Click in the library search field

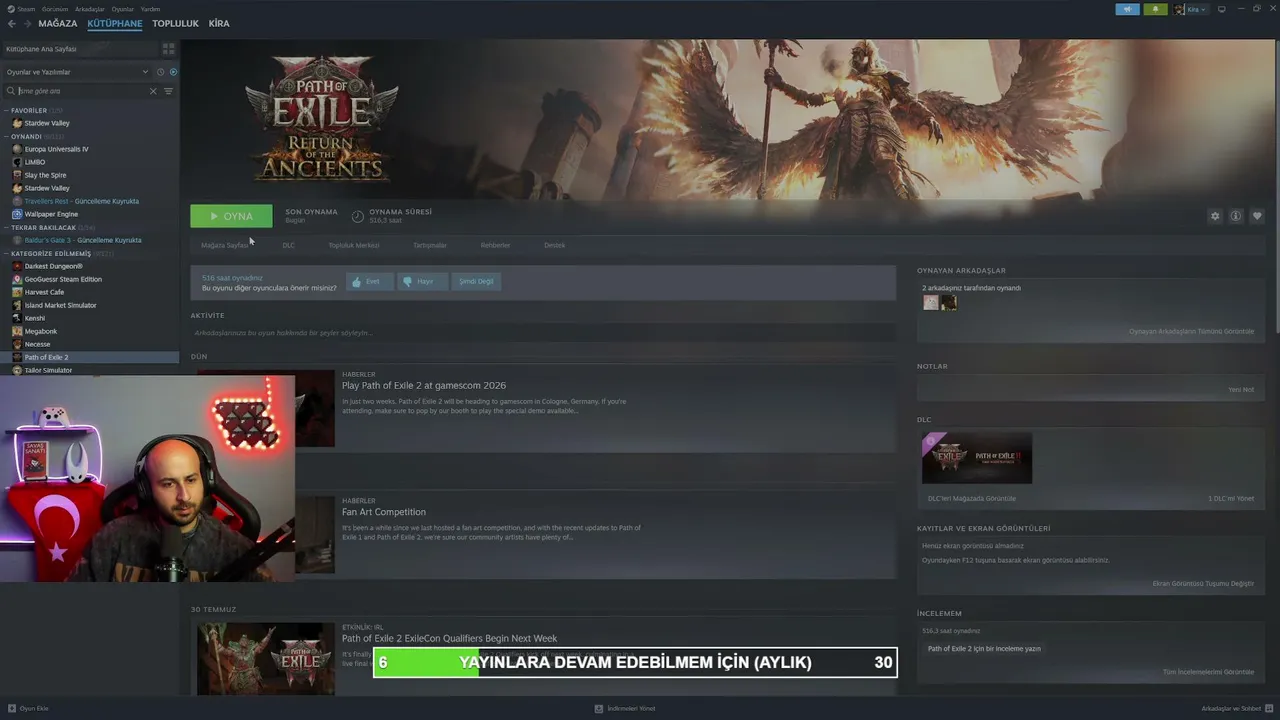pyautogui.click(x=82, y=91)
